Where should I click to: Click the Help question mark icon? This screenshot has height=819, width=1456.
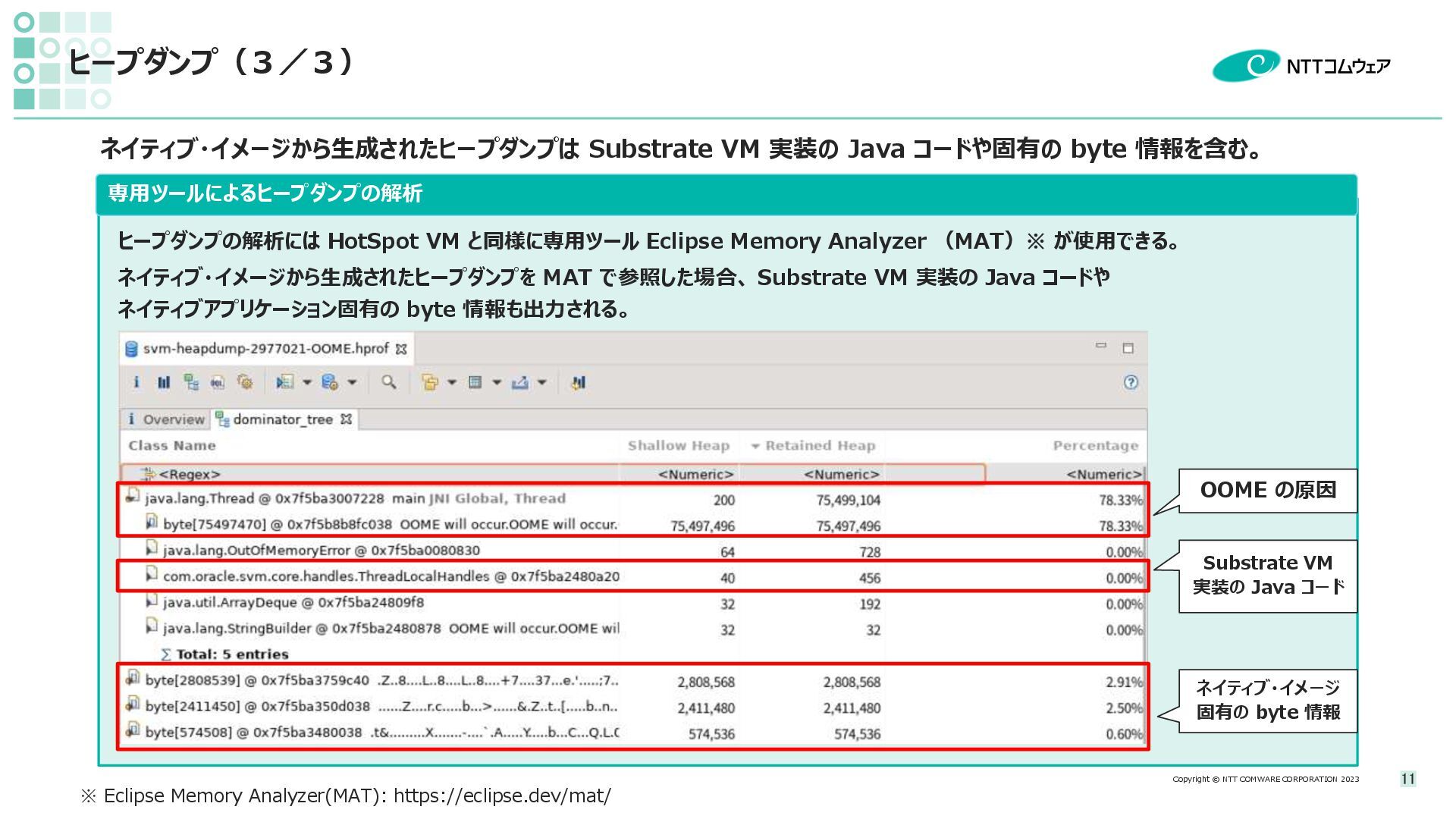(x=1130, y=382)
